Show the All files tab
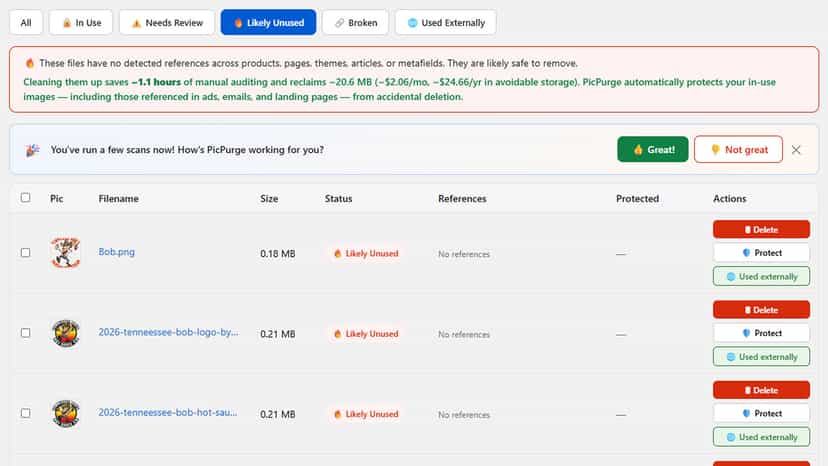The image size is (828, 466). [x=26, y=23]
